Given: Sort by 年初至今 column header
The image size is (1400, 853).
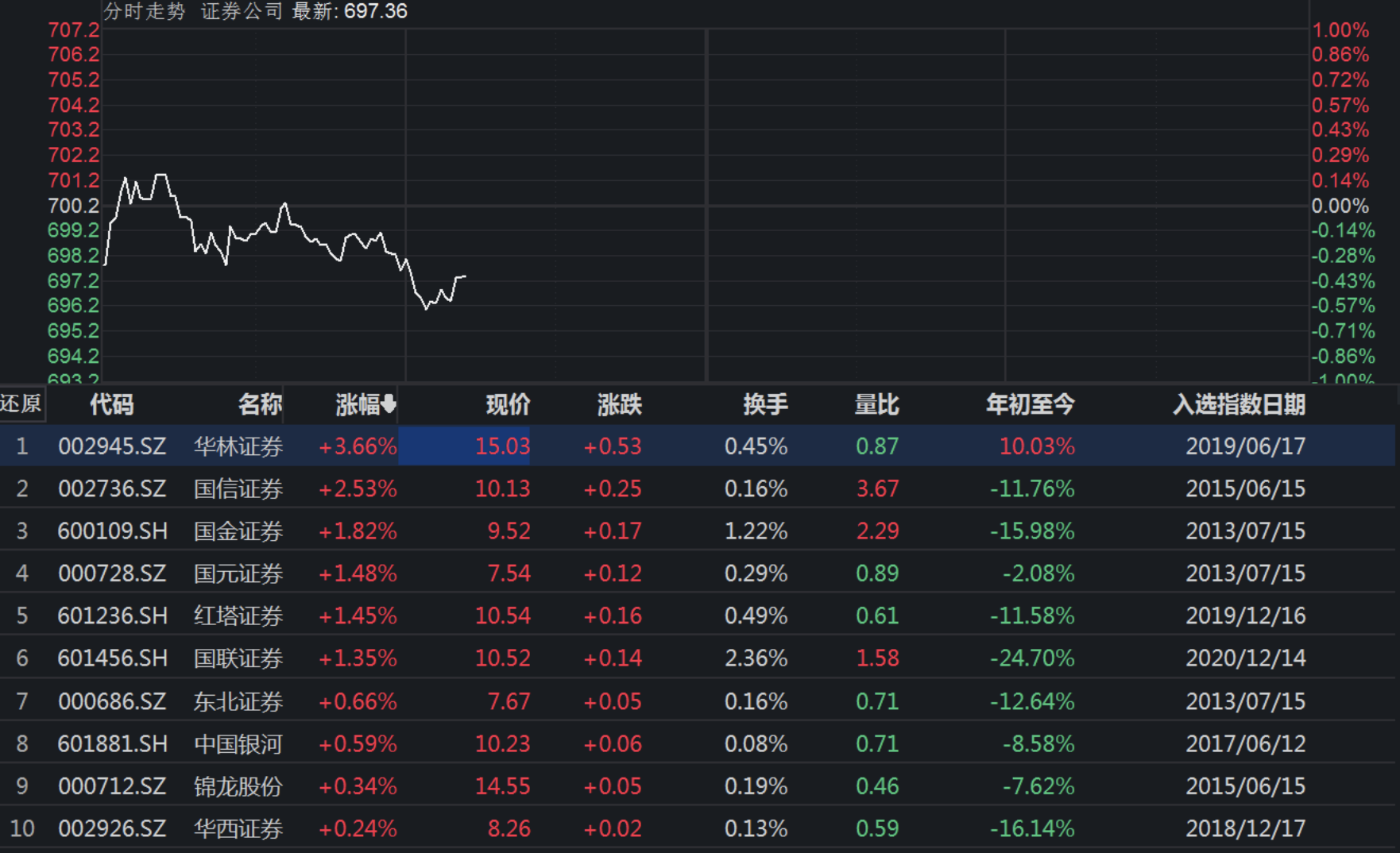Looking at the screenshot, I should click(1031, 405).
